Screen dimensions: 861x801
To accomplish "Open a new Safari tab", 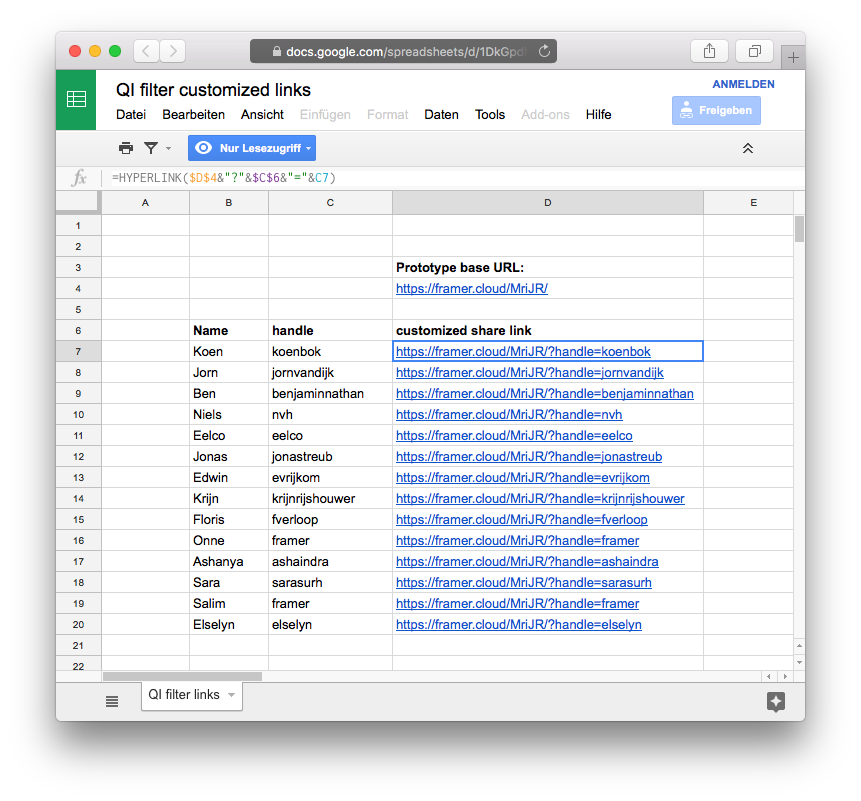I will 793,57.
